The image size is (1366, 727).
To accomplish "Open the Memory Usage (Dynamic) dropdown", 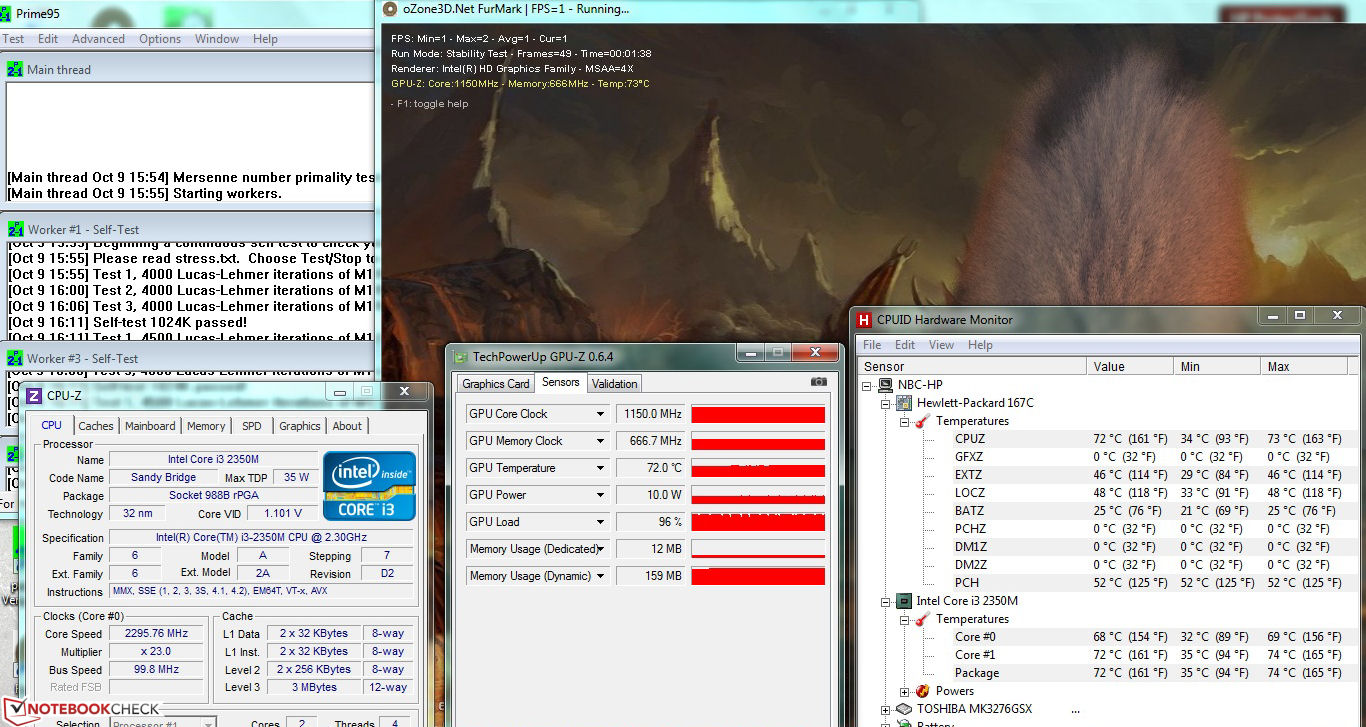I will point(601,576).
